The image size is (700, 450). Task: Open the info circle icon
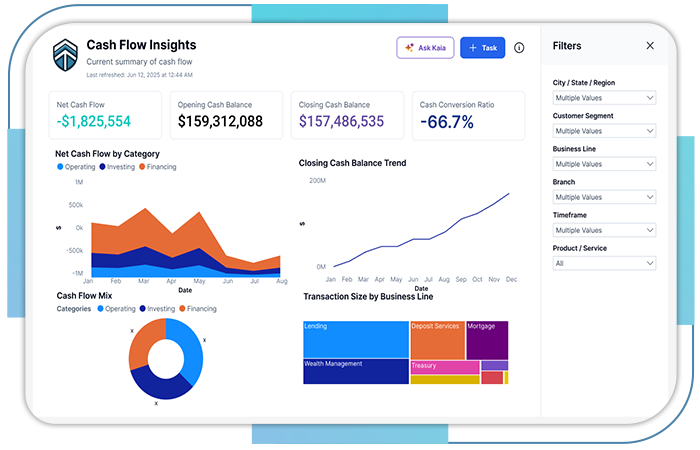tap(519, 48)
